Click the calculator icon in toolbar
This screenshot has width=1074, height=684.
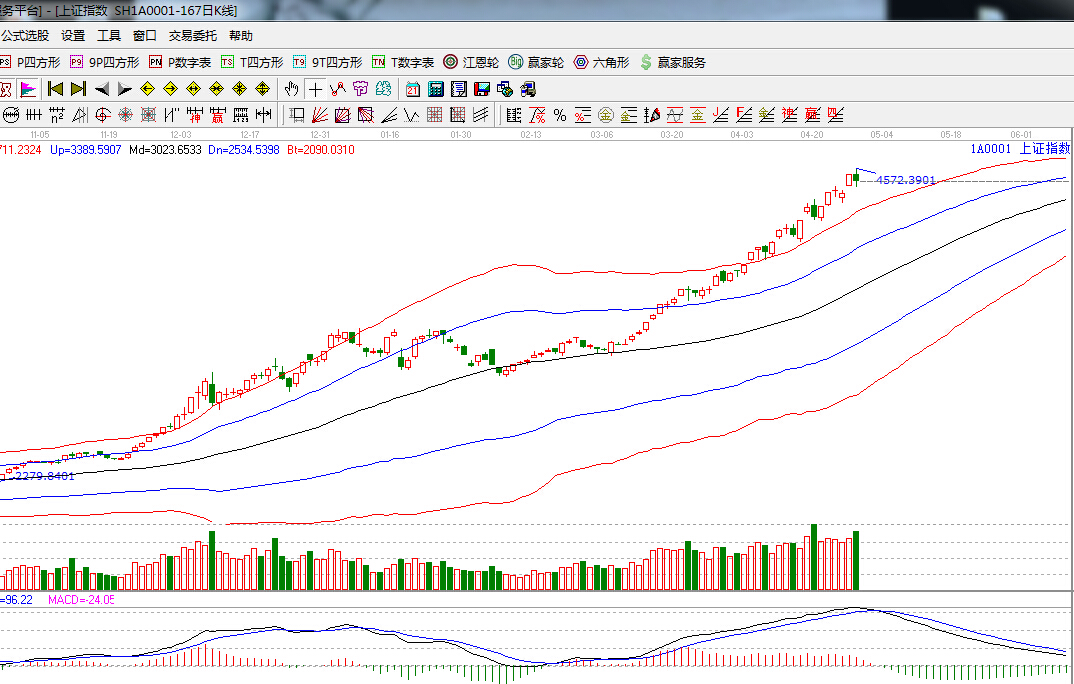point(435,89)
